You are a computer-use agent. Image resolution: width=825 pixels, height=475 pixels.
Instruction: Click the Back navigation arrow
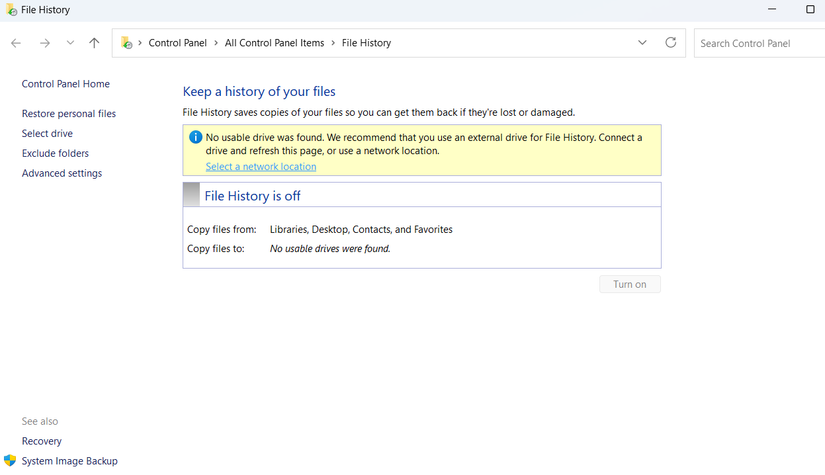(16, 43)
